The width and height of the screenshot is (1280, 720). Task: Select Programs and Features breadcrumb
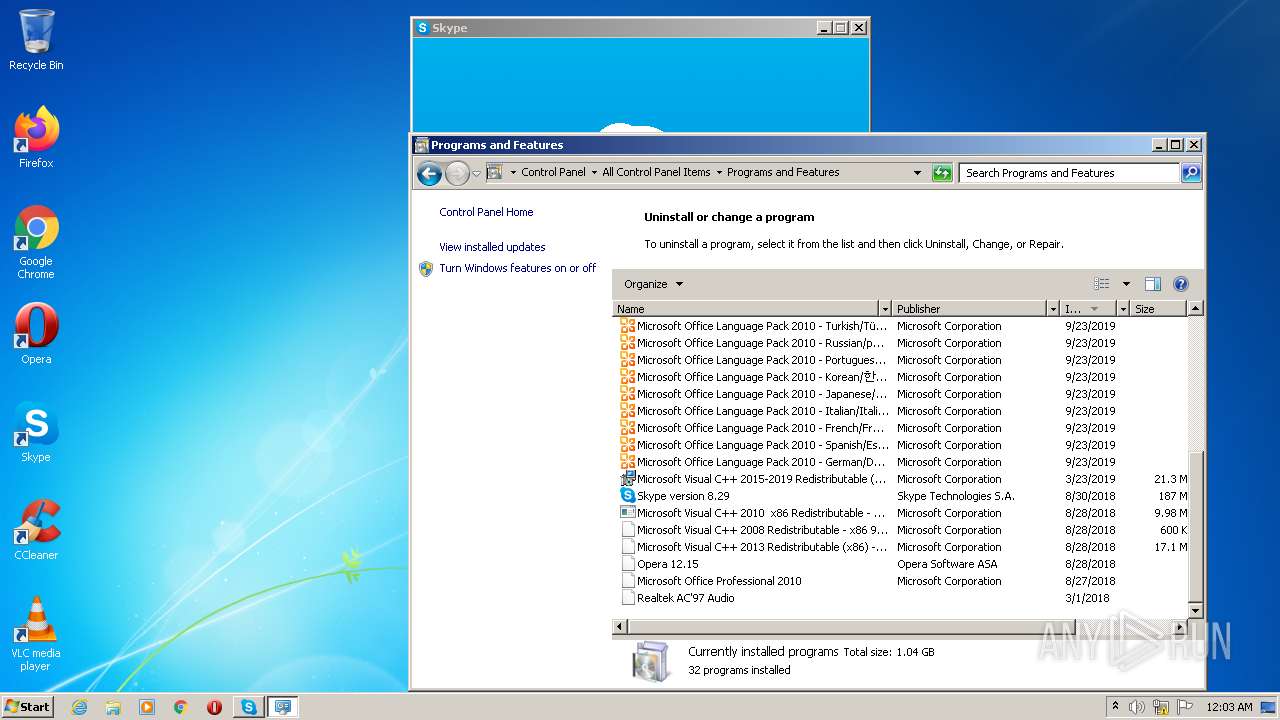click(783, 172)
